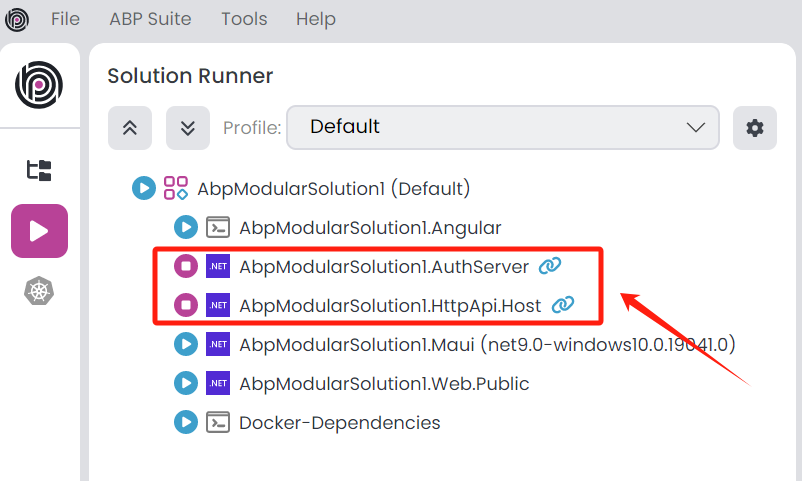Image resolution: width=802 pixels, height=481 pixels.
Task: Expand all tree items button
Action: tap(188, 128)
